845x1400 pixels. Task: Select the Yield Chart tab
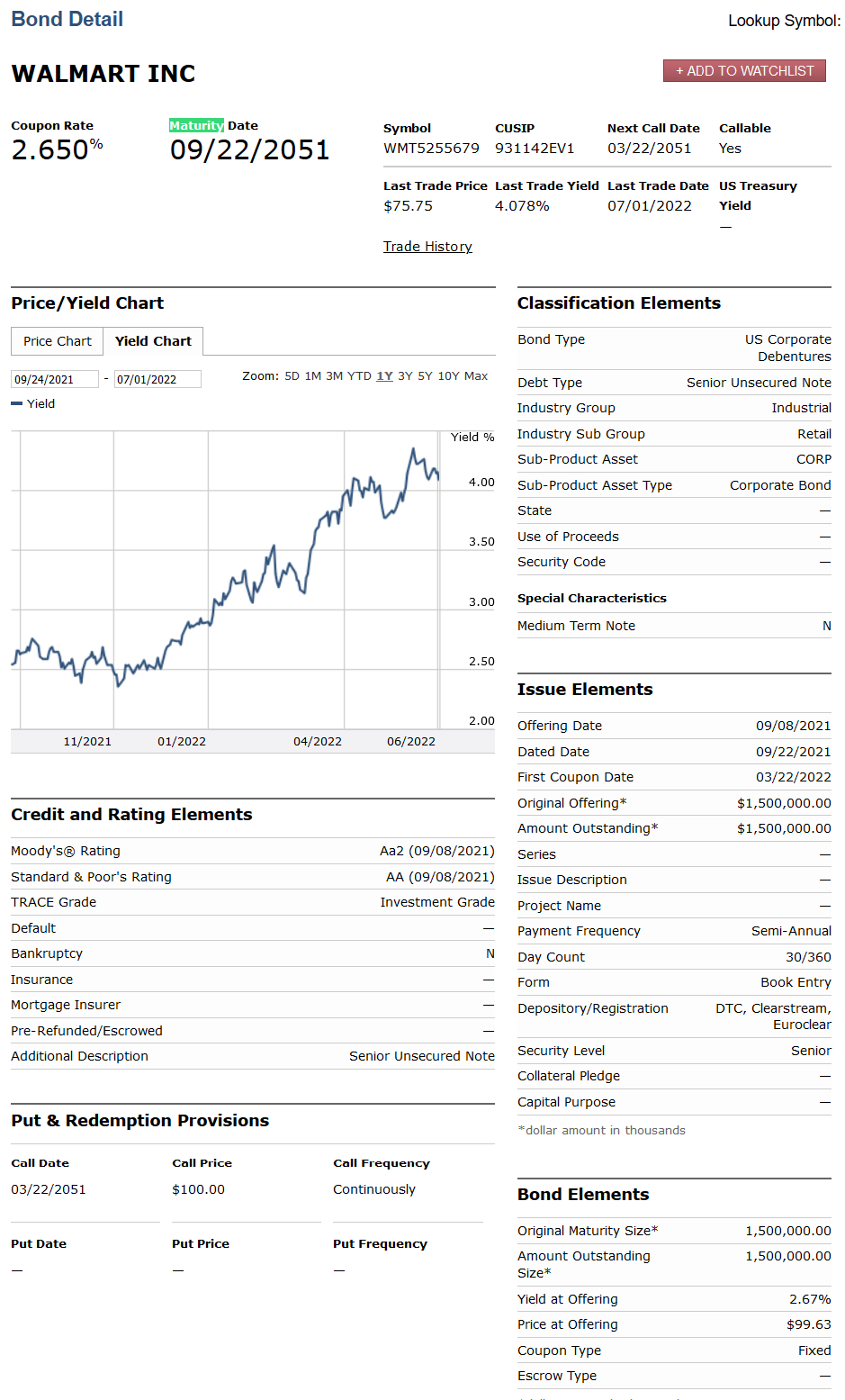click(153, 340)
